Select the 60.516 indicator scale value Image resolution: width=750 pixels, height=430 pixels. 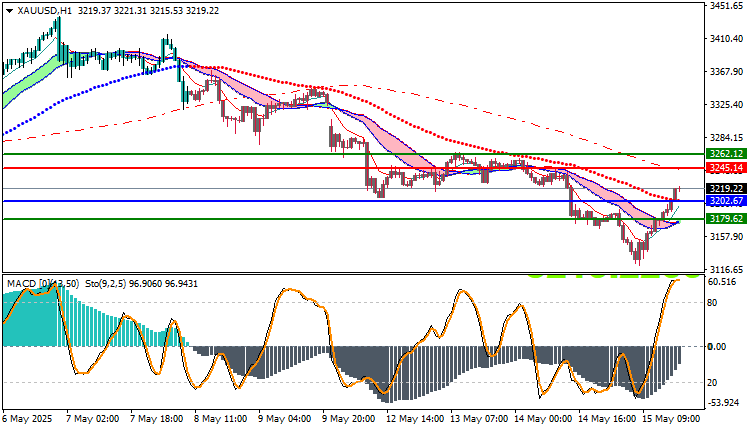click(722, 282)
